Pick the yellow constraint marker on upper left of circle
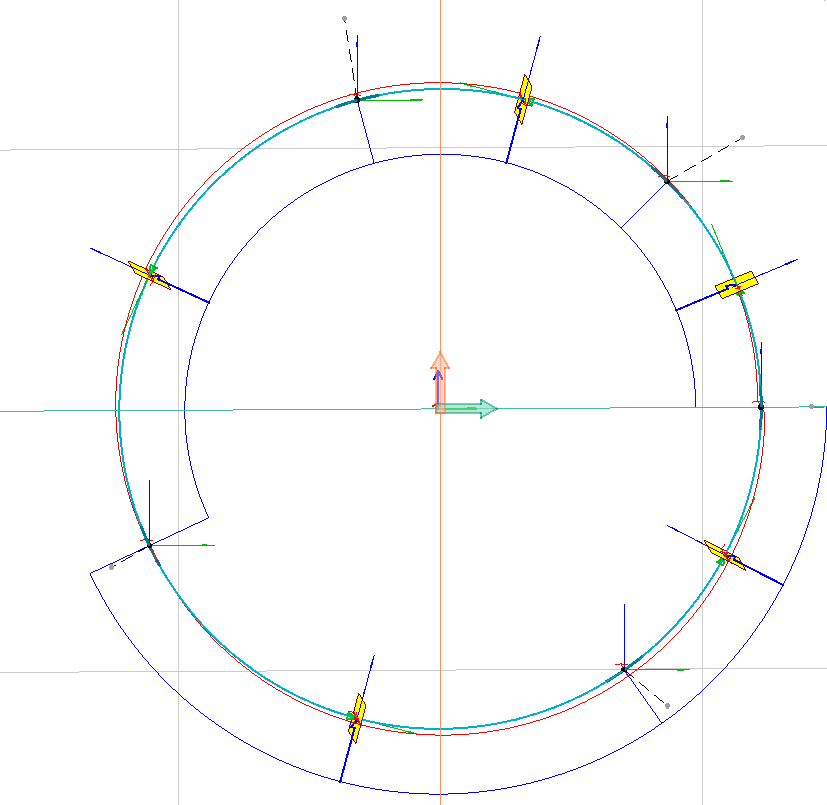Viewport: 827px width, 805px height. click(x=150, y=275)
